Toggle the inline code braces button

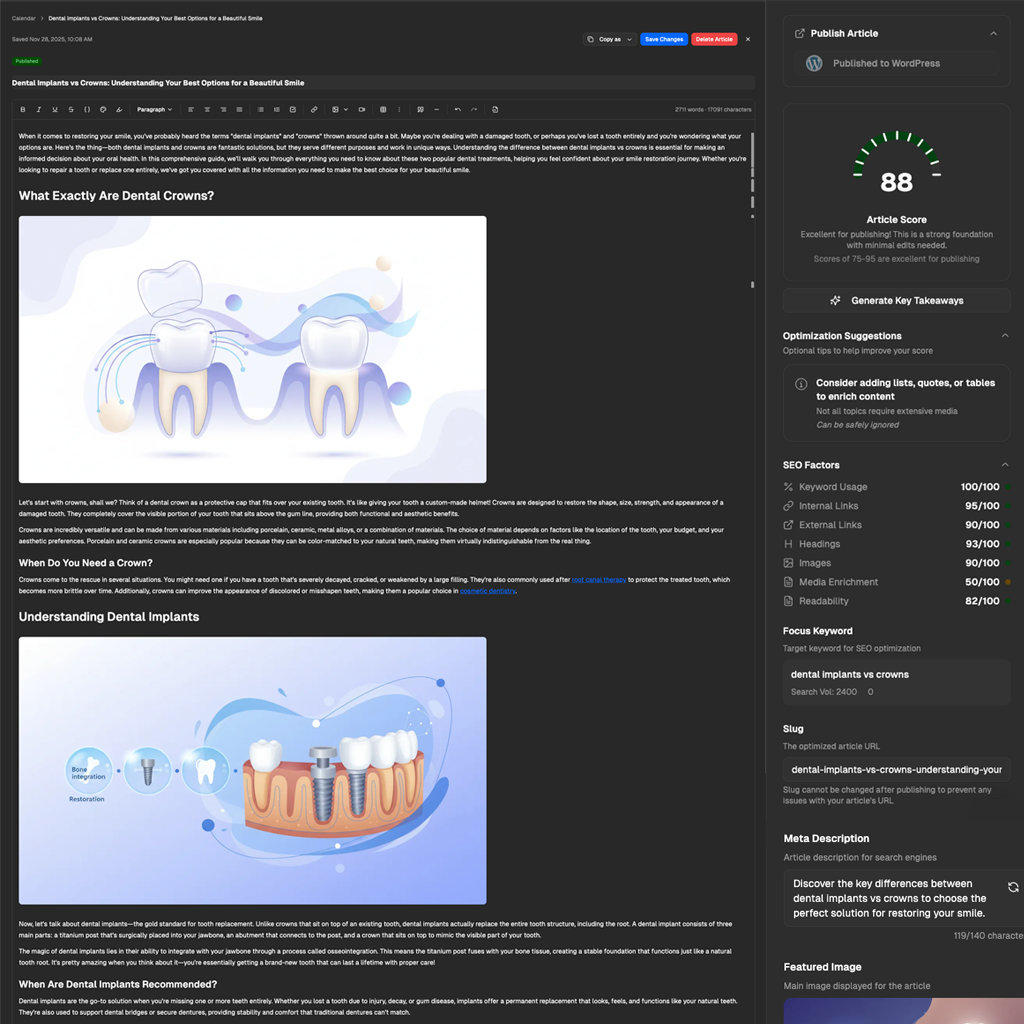[87, 109]
